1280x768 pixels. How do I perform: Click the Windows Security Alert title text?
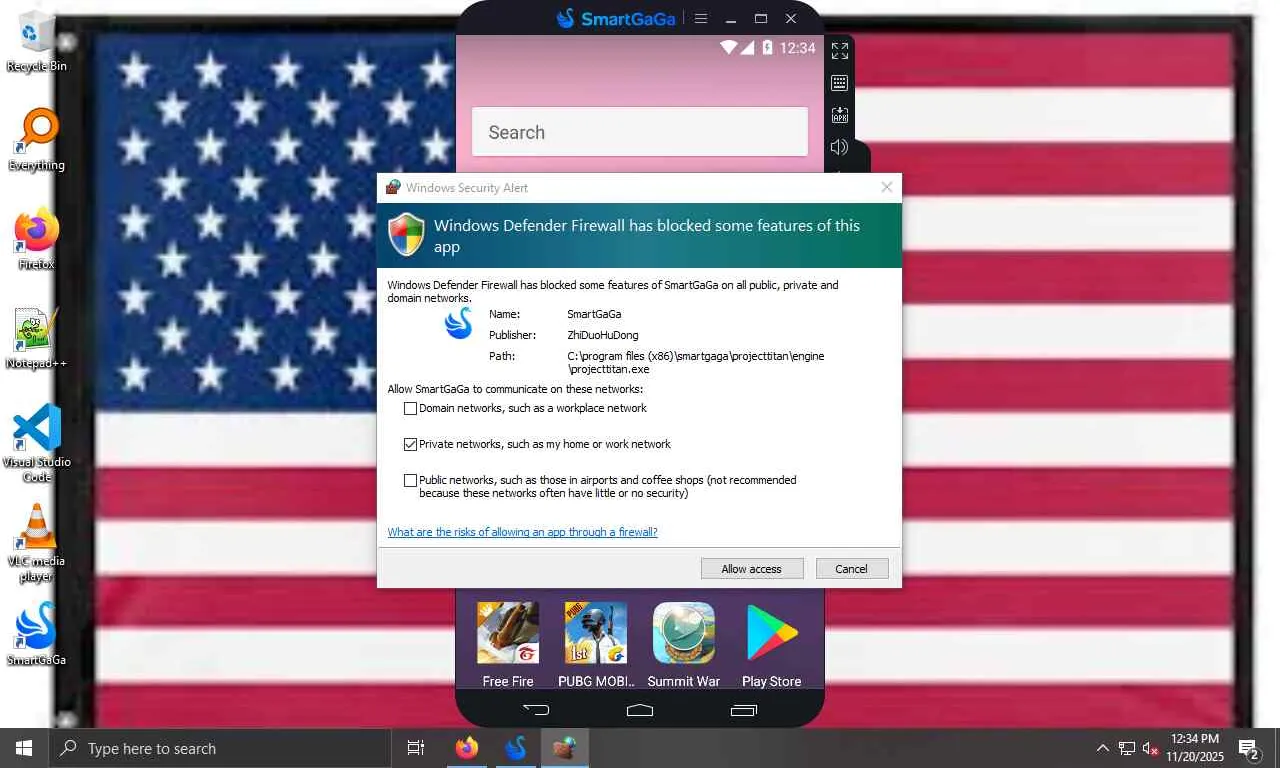point(467,187)
